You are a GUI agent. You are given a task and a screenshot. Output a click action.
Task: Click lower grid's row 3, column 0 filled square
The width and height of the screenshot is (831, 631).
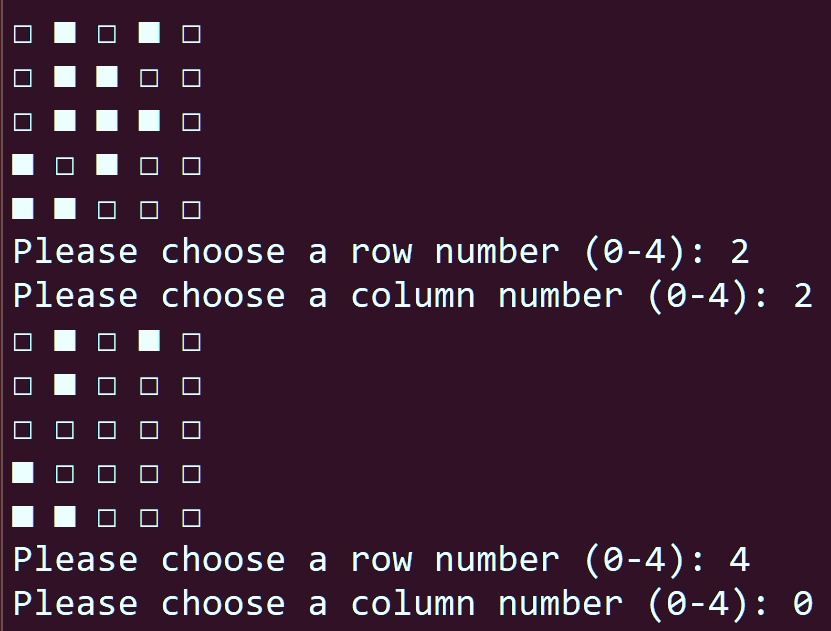coord(23,473)
